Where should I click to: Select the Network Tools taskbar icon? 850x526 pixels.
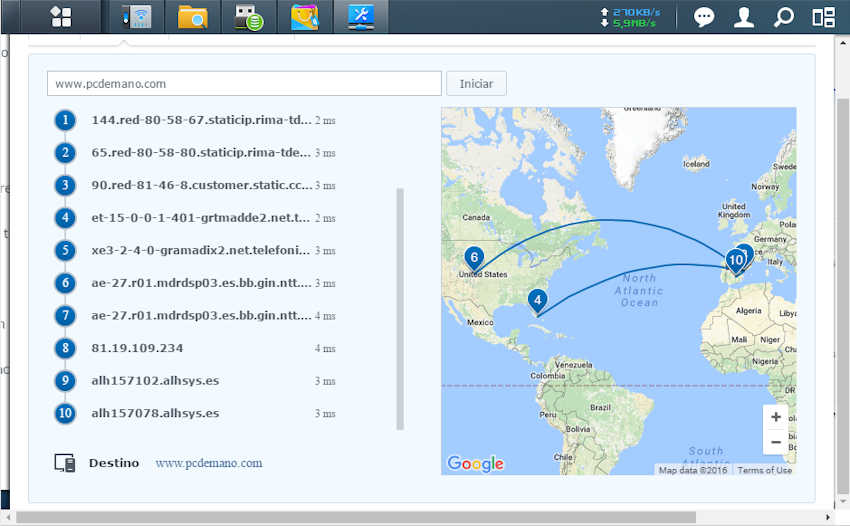(360, 17)
